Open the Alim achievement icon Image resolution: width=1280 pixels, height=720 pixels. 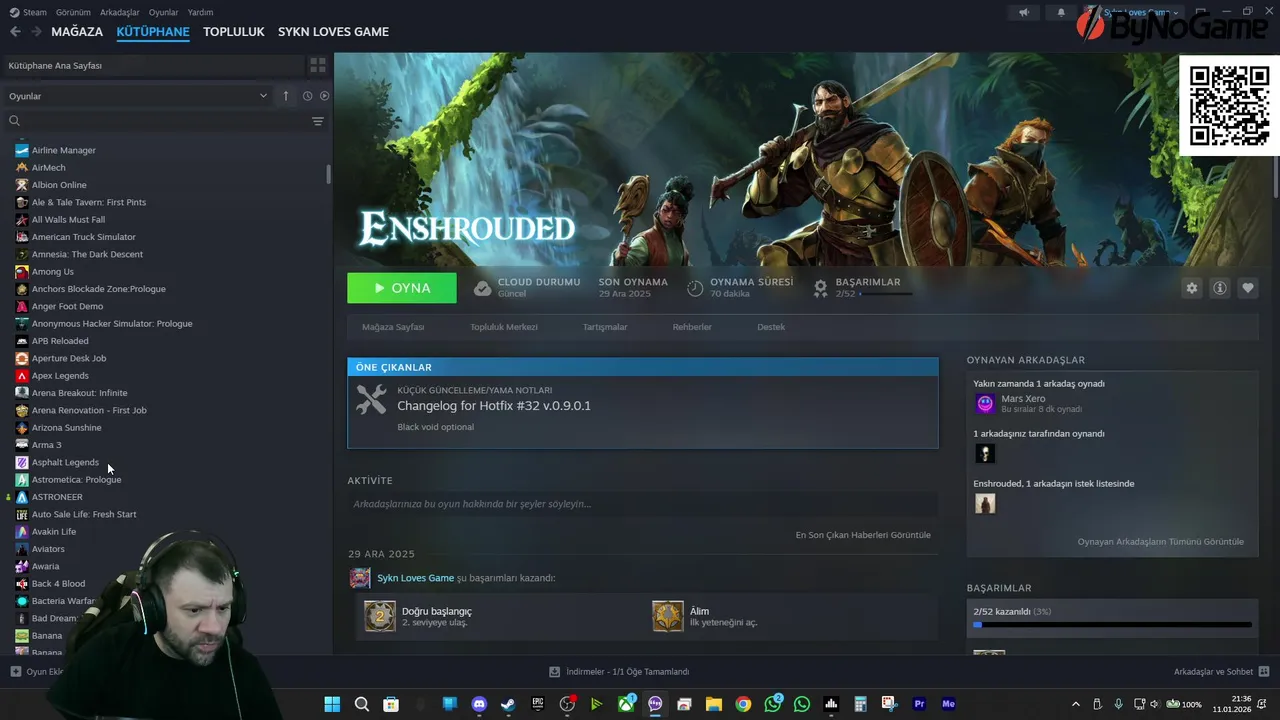[668, 616]
